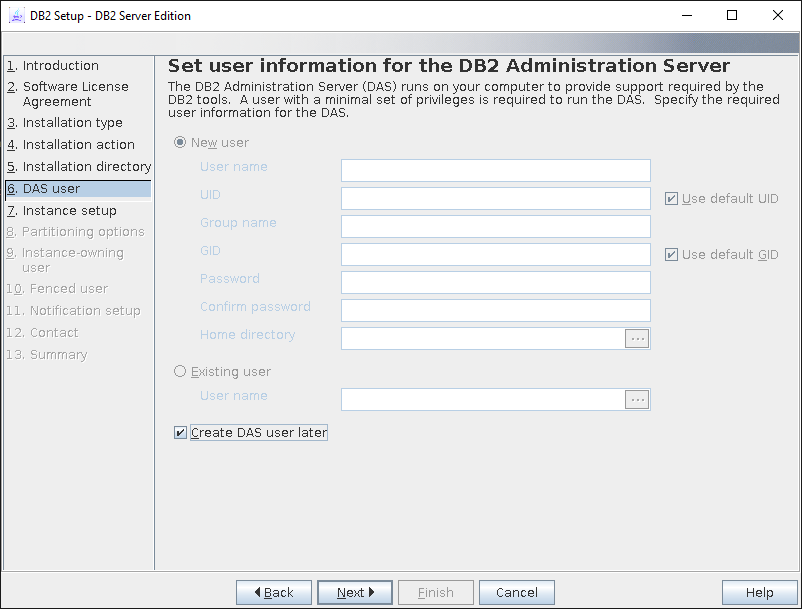802x611 pixels.
Task: Cancel the DB2 setup wizard
Action: tap(516, 593)
